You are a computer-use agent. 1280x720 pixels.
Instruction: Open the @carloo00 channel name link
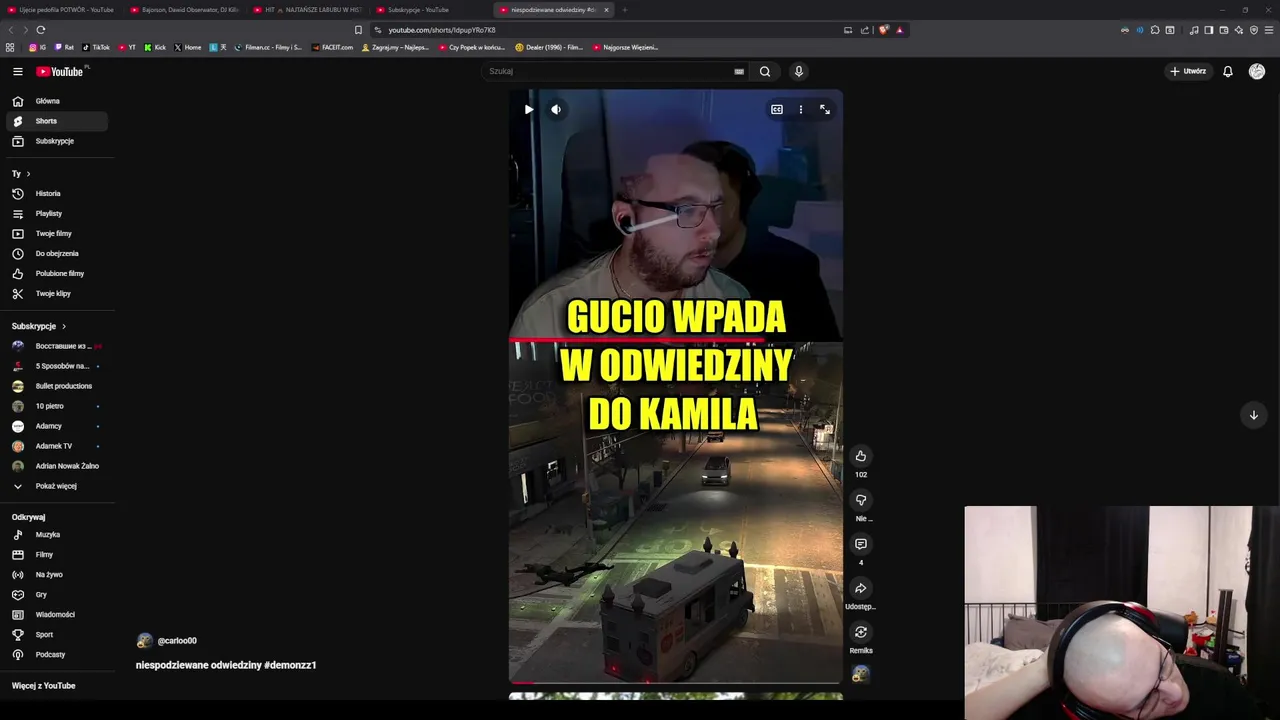(x=177, y=641)
